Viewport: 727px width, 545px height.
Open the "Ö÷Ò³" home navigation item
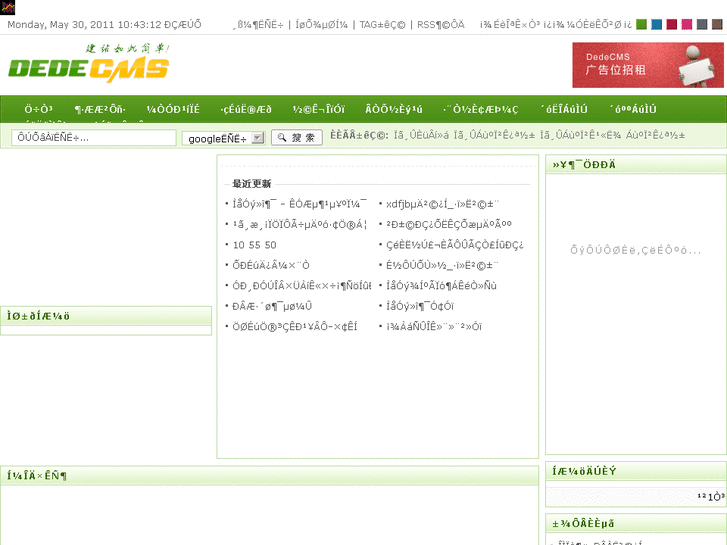pyautogui.click(x=38, y=109)
